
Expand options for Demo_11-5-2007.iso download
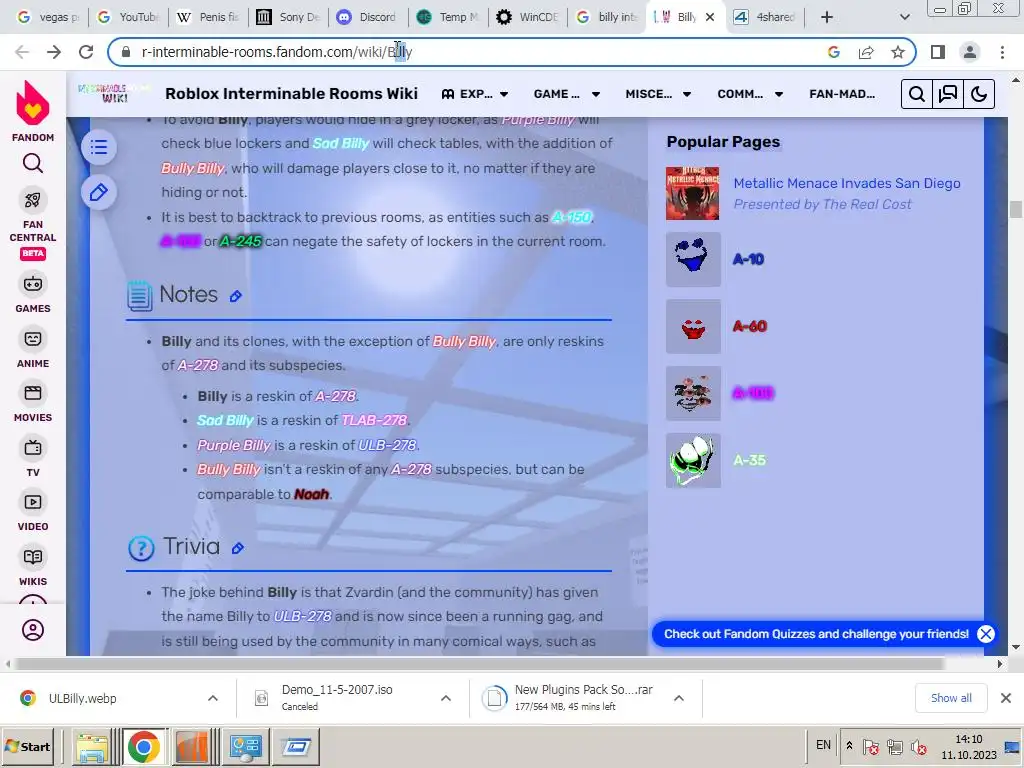click(x=446, y=698)
